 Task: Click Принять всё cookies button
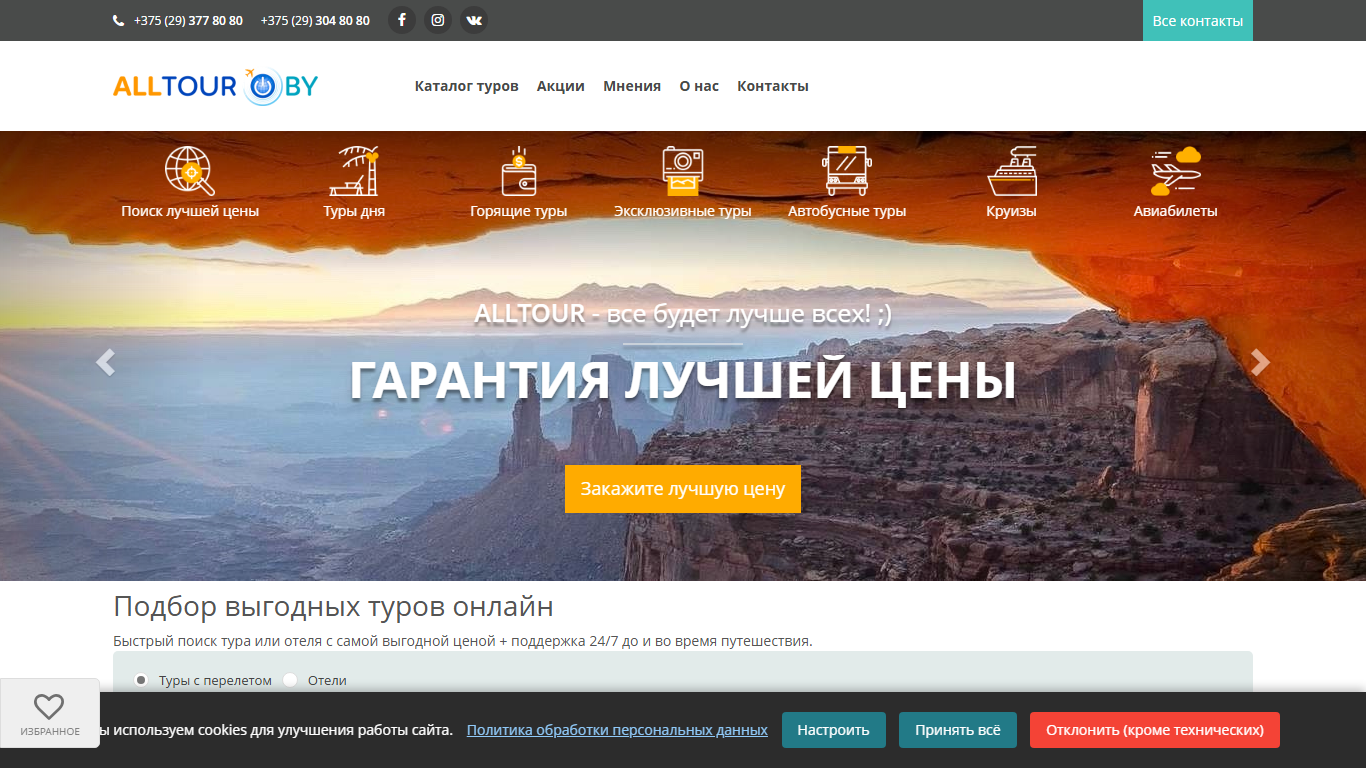point(958,730)
